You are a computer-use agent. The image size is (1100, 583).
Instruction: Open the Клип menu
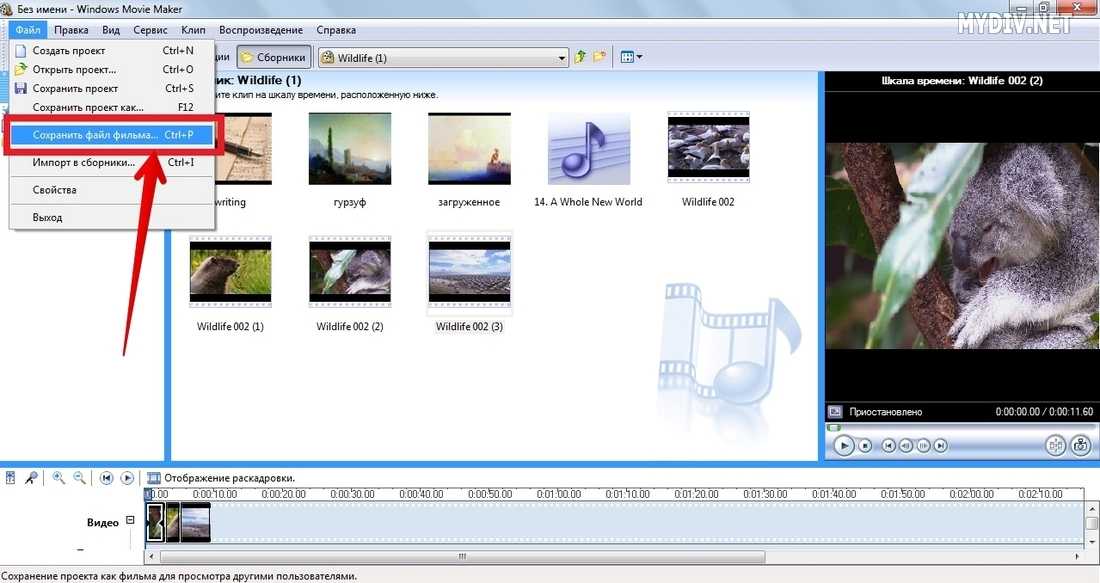point(193,31)
